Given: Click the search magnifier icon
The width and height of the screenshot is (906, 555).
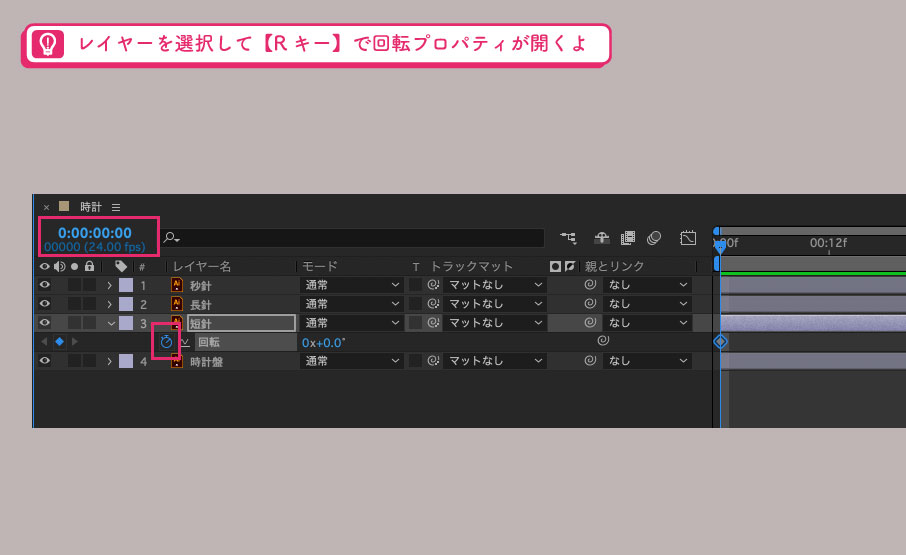Looking at the screenshot, I should [x=170, y=237].
